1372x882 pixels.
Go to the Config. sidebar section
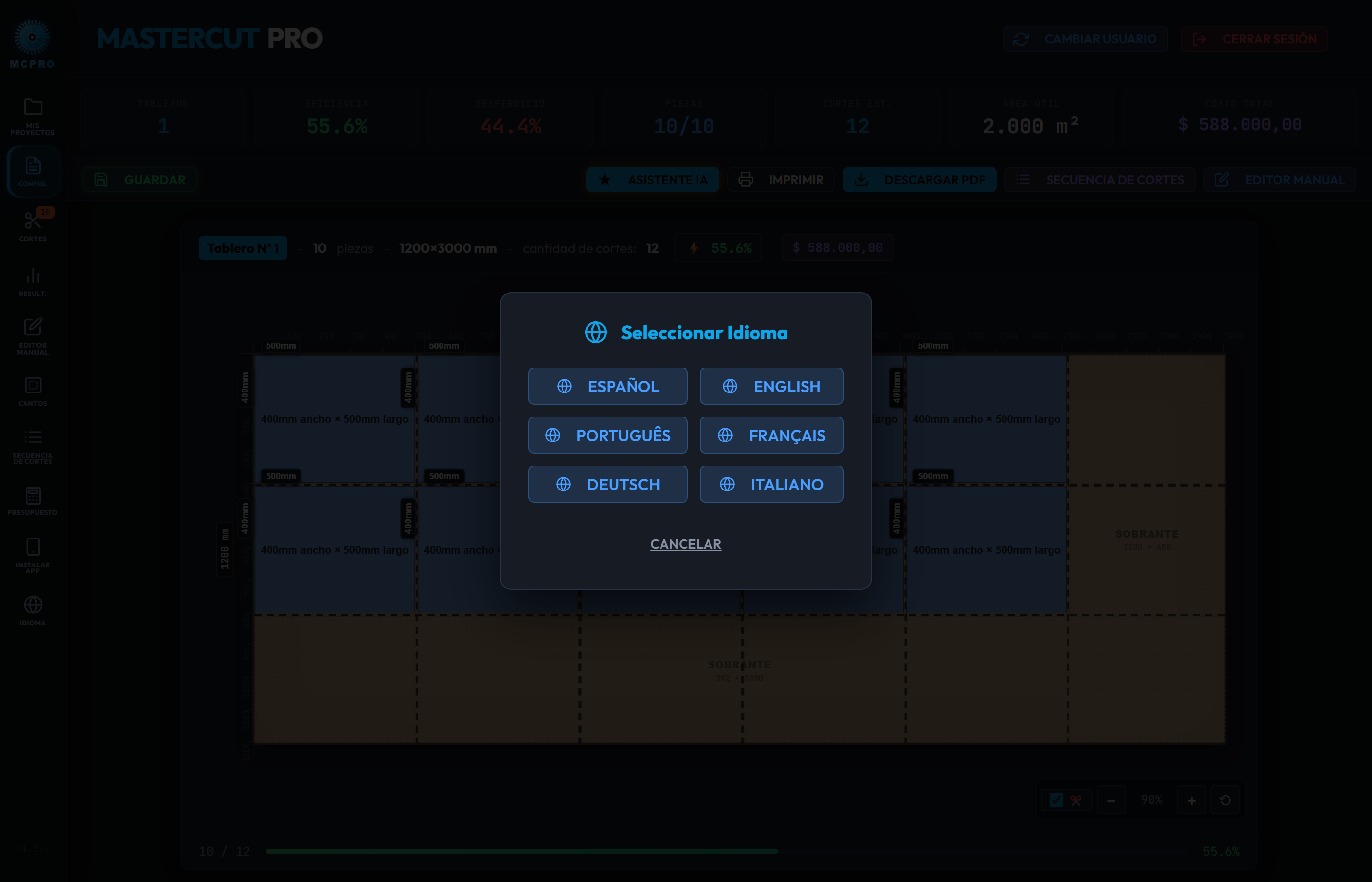(33, 171)
